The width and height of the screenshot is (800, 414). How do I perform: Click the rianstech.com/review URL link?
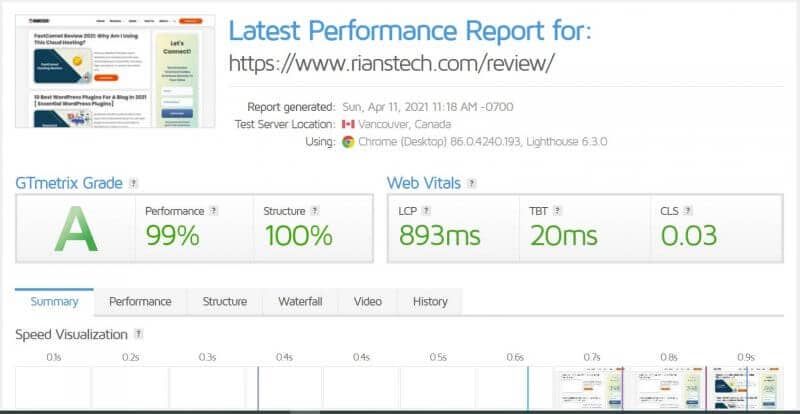pyautogui.click(x=391, y=63)
